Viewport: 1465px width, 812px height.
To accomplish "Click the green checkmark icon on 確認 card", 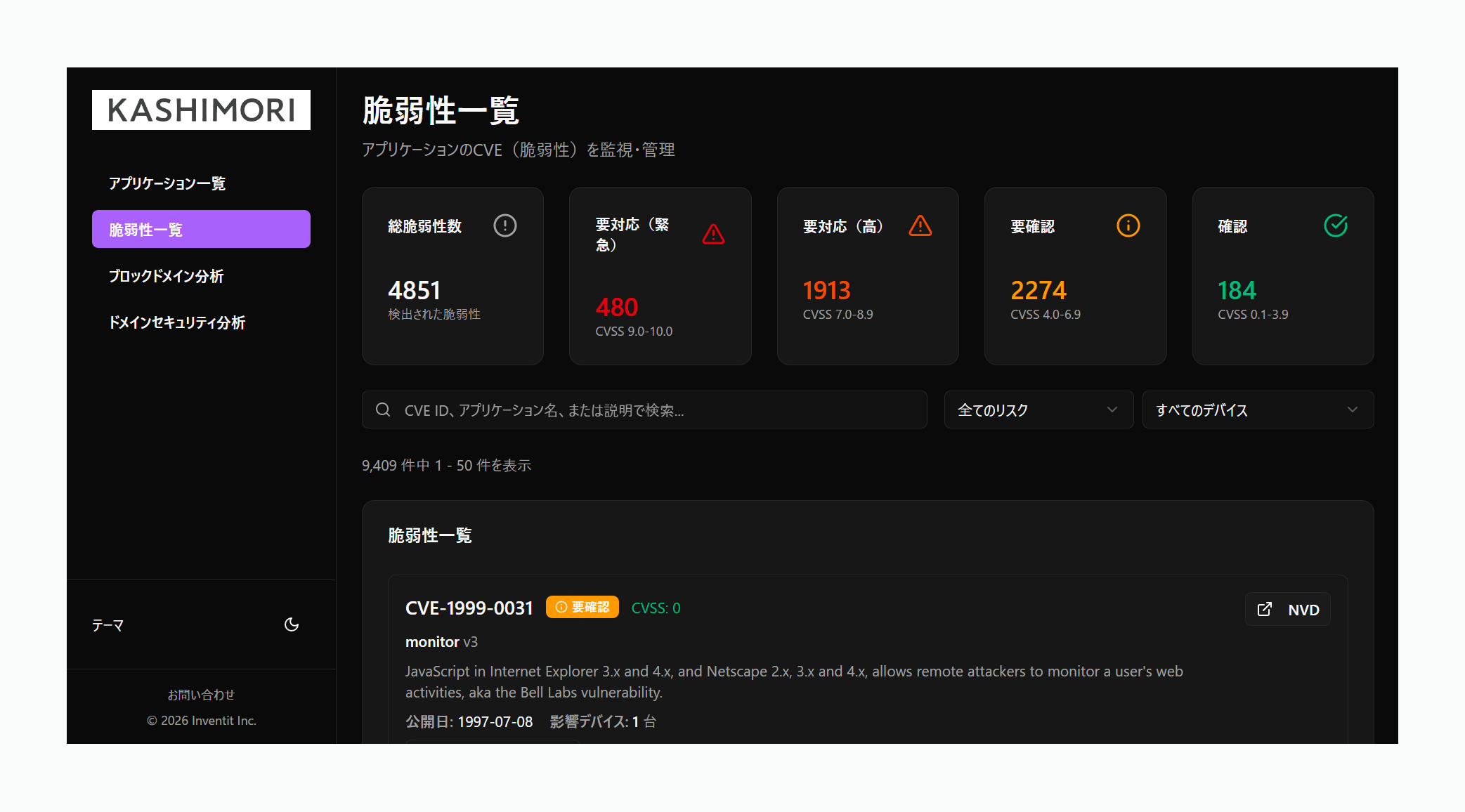I will pos(1335,225).
